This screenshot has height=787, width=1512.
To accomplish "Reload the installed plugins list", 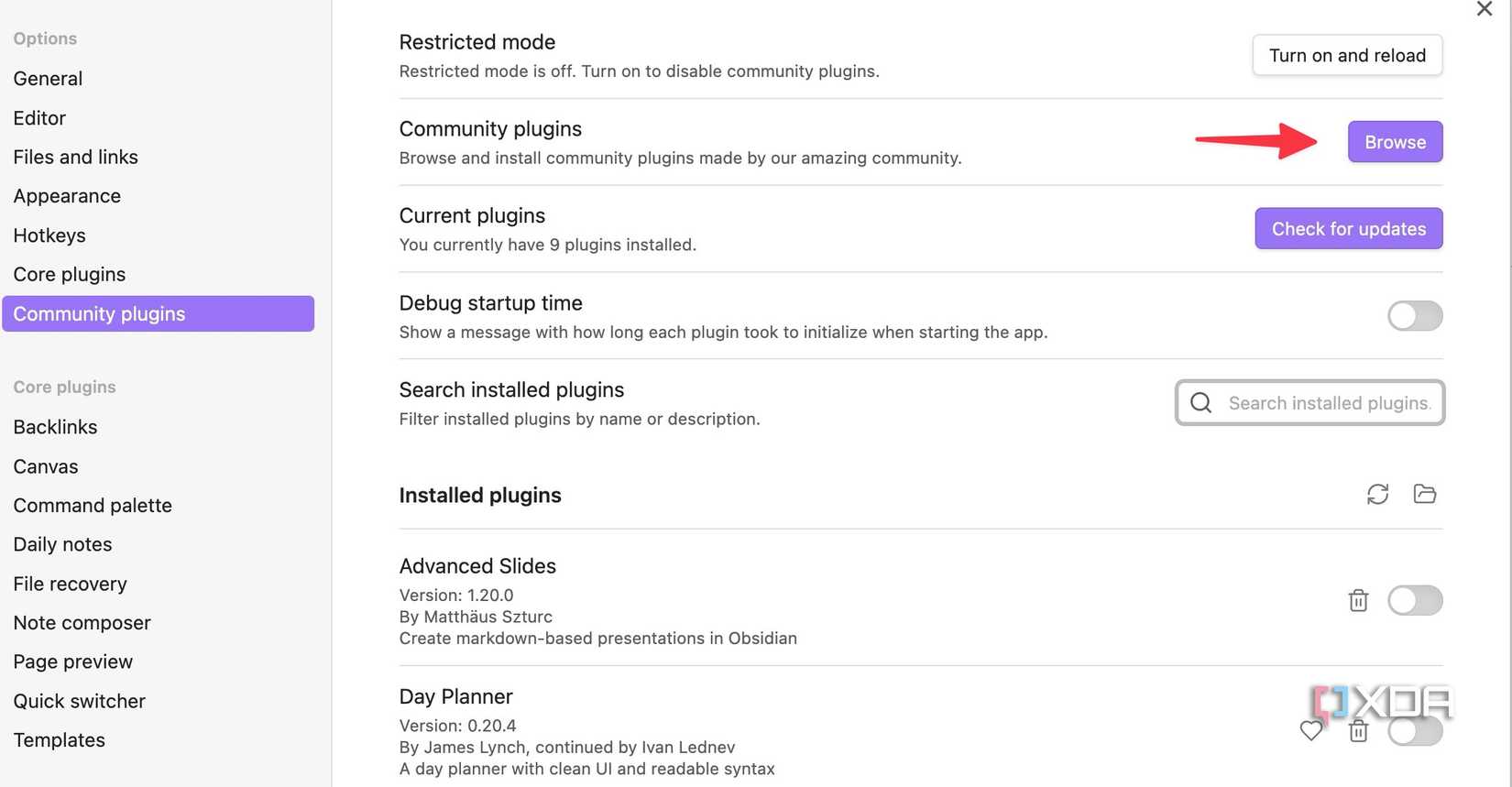I will pos(1377,495).
